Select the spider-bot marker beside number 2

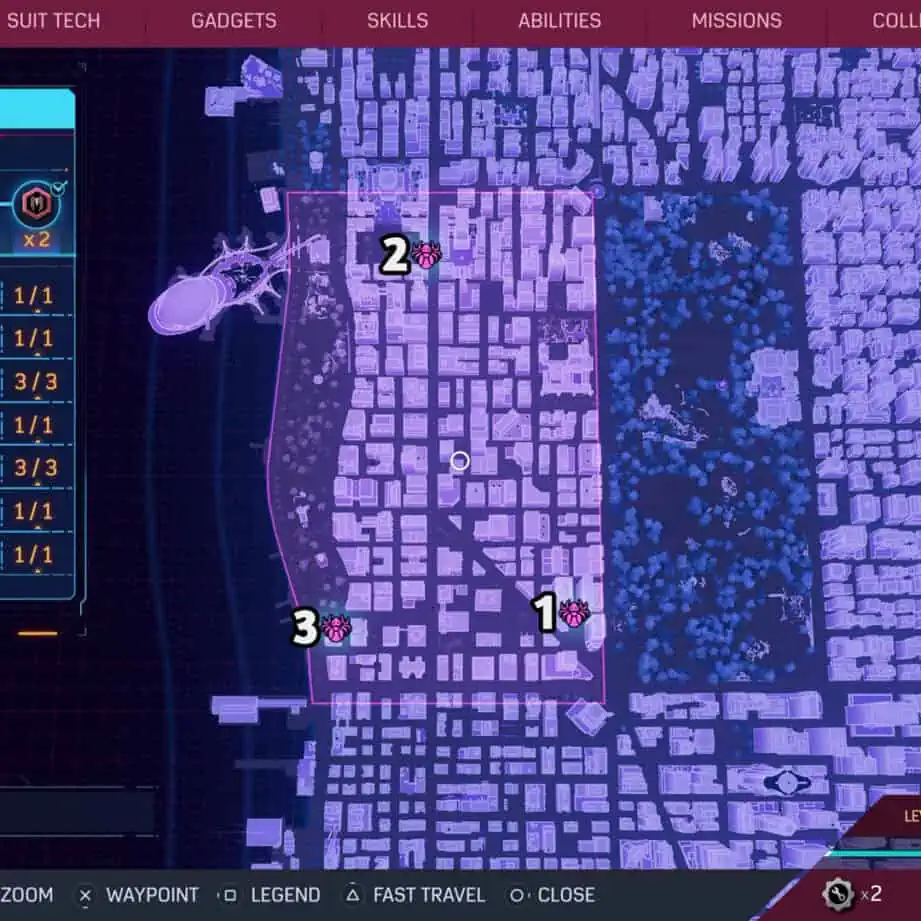click(x=426, y=255)
